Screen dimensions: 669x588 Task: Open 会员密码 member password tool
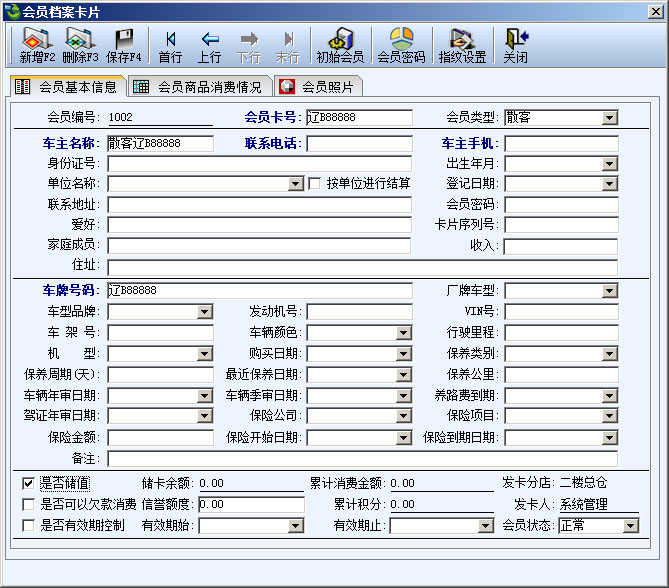[401, 45]
